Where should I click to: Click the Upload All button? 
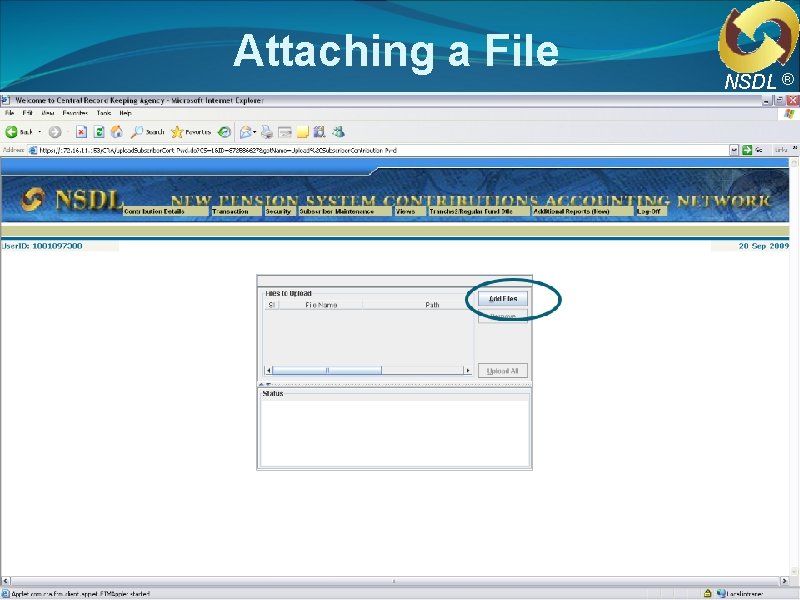pos(503,371)
